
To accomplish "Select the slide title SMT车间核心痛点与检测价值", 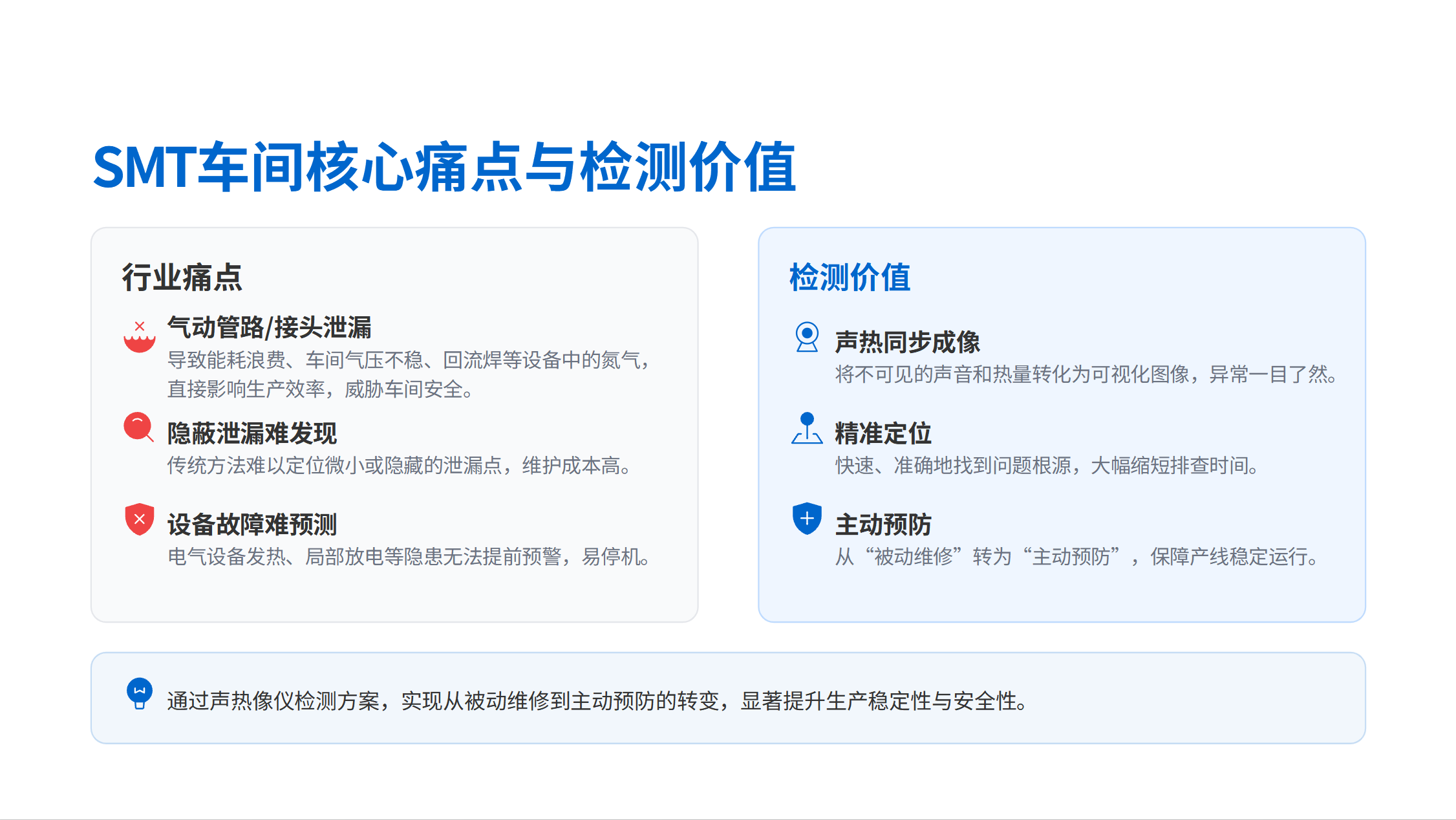I will (x=444, y=167).
